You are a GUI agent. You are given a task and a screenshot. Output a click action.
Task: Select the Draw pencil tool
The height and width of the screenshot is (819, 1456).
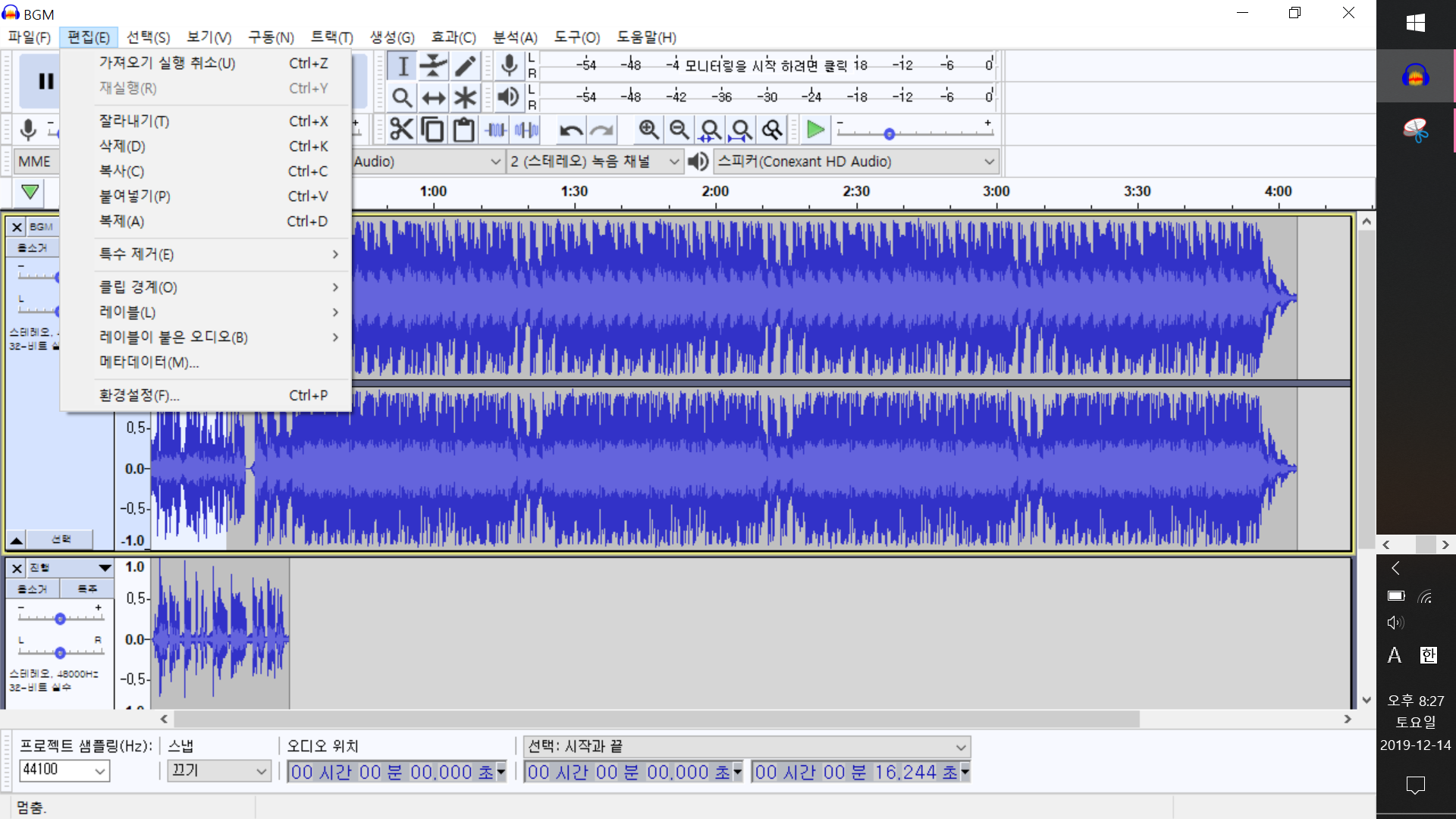click(465, 66)
